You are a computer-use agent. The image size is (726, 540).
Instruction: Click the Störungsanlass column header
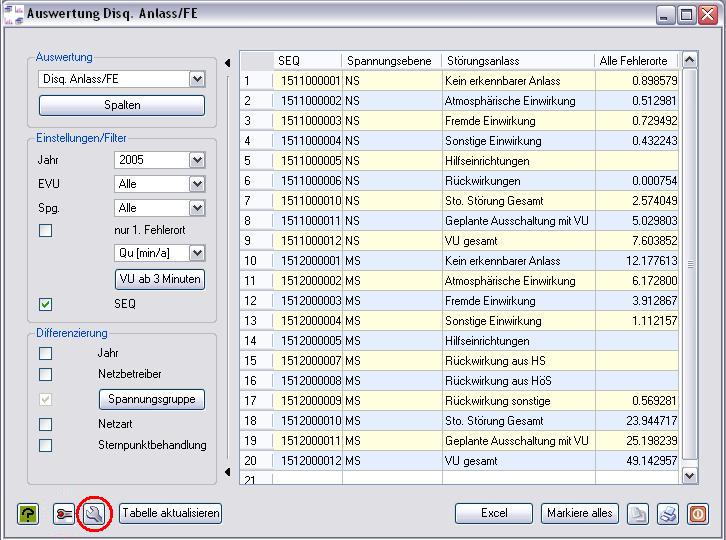[517, 61]
